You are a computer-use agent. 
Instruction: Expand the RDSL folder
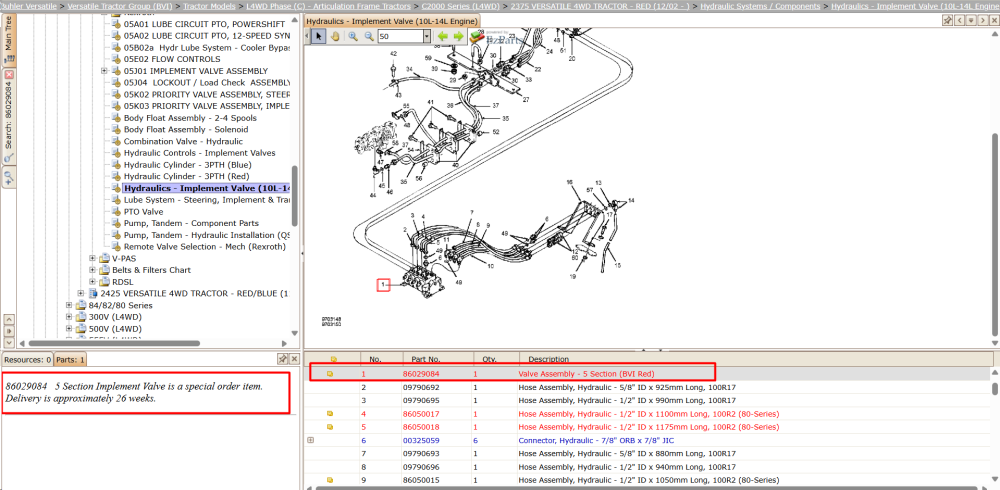(x=92, y=281)
